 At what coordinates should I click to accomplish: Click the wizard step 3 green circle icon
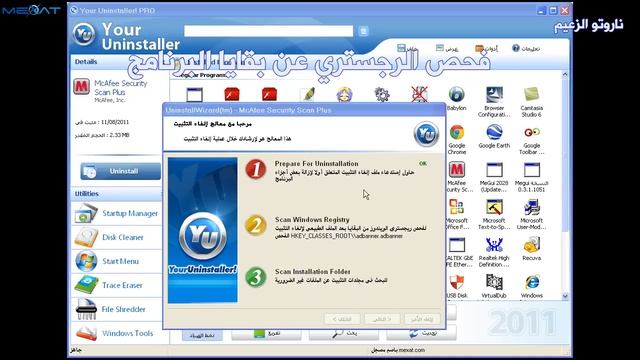tap(256, 277)
